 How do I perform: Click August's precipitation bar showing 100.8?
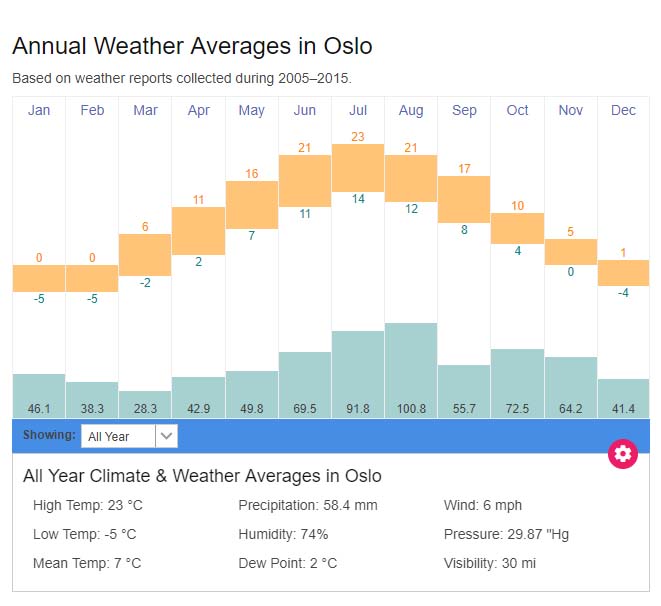411,365
